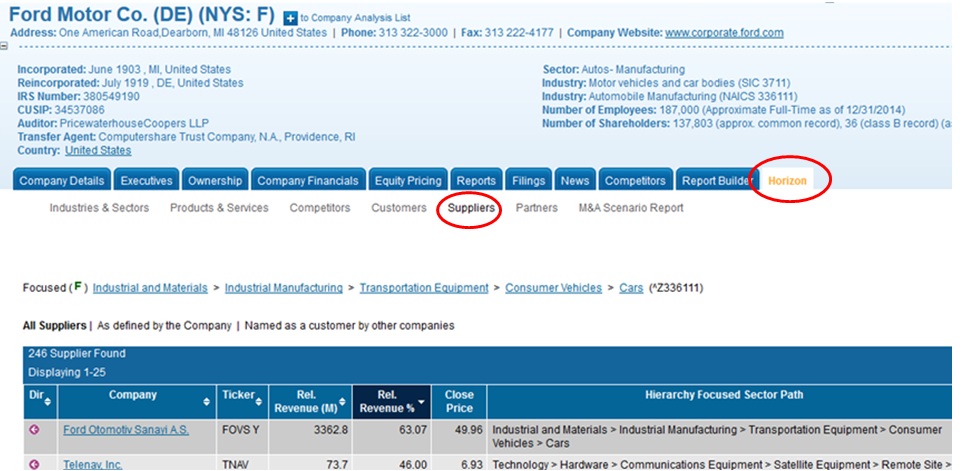Image resolution: width=967 pixels, height=471 pixels.
Task: Open www.corporate.ford.com website link
Action: [x=724, y=33]
